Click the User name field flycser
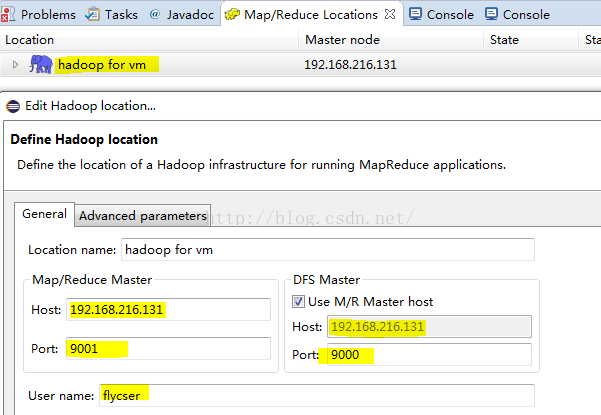601x415 pixels. (x=317, y=395)
